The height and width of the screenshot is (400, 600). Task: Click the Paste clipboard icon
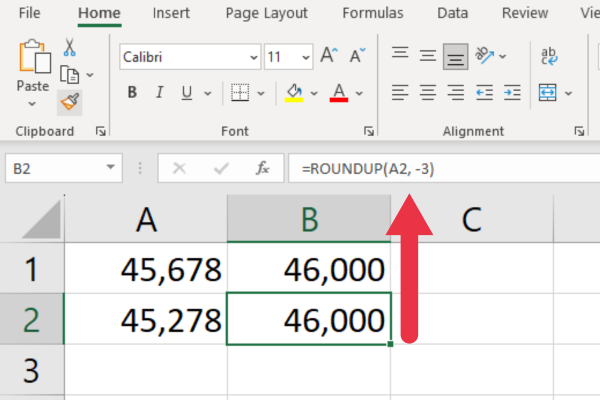(35, 56)
